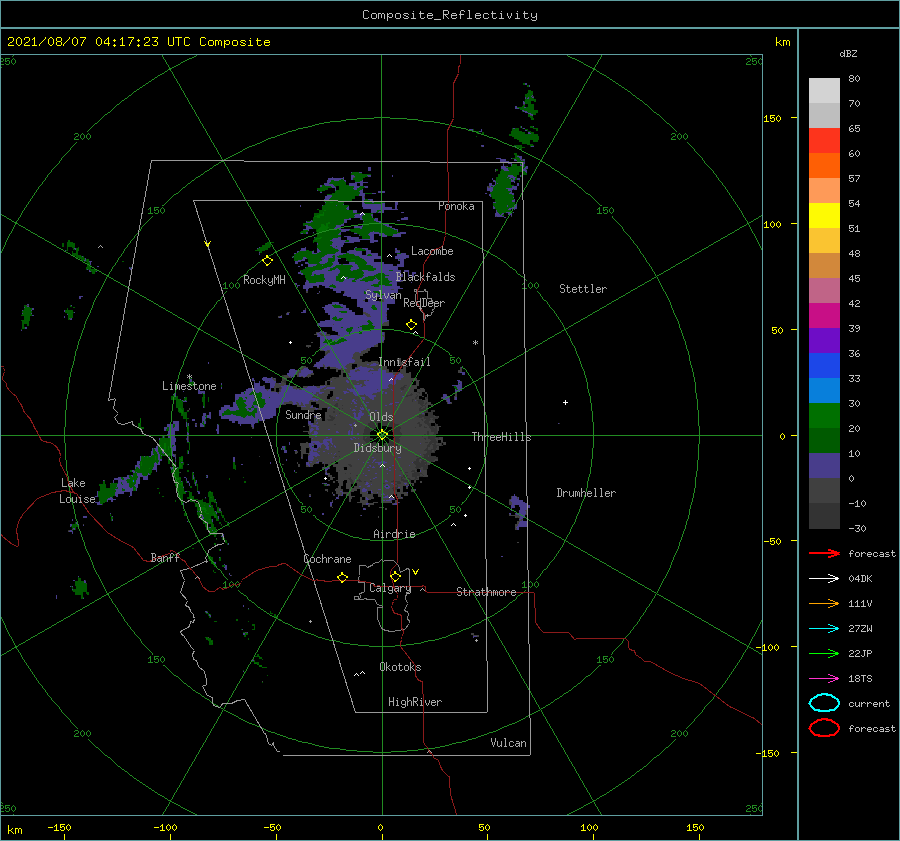
Task: Select the bright yellow swatch on dBZ scale
Action: [x=824, y=215]
